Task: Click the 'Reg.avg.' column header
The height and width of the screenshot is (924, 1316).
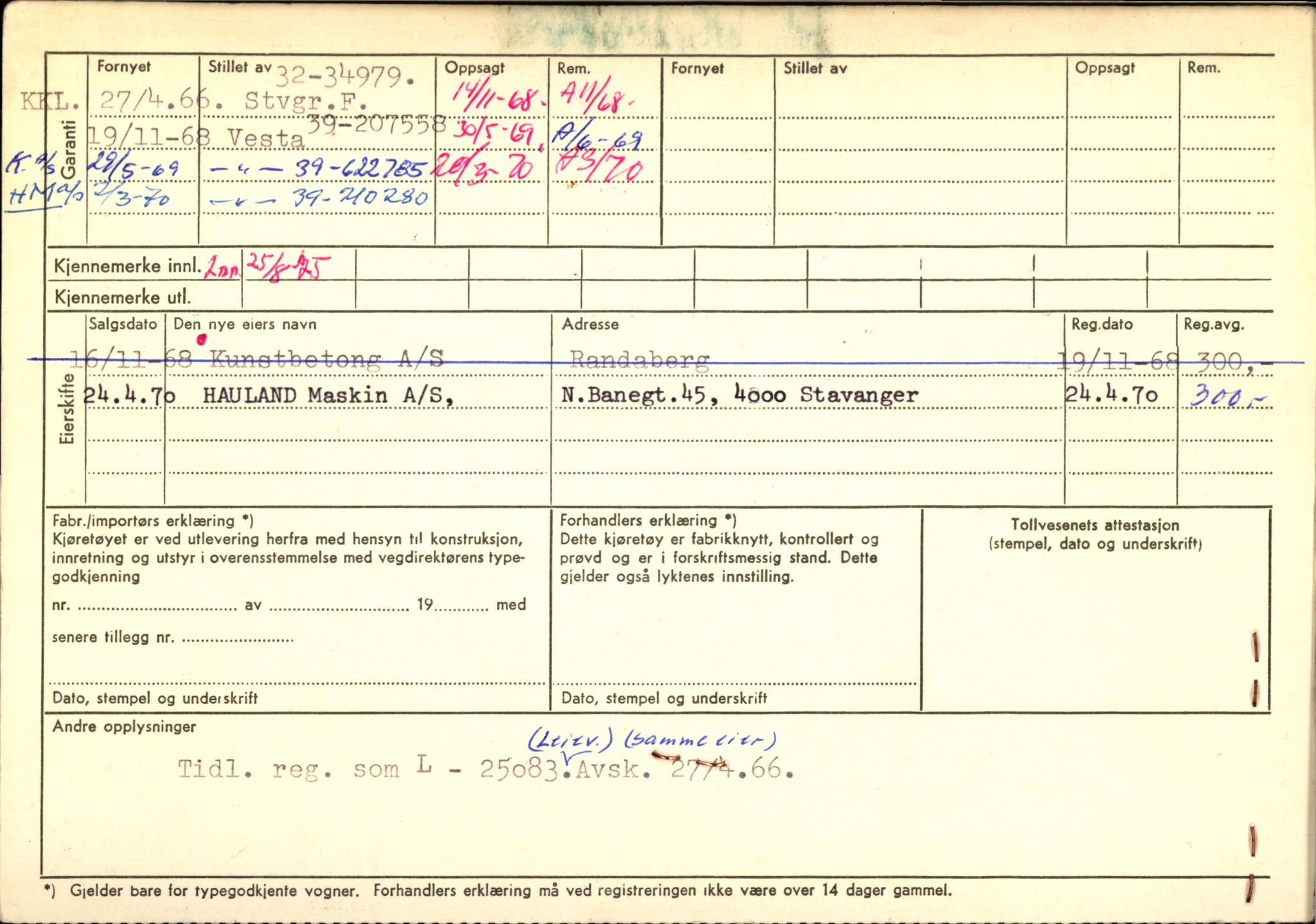Action: coord(1214,325)
